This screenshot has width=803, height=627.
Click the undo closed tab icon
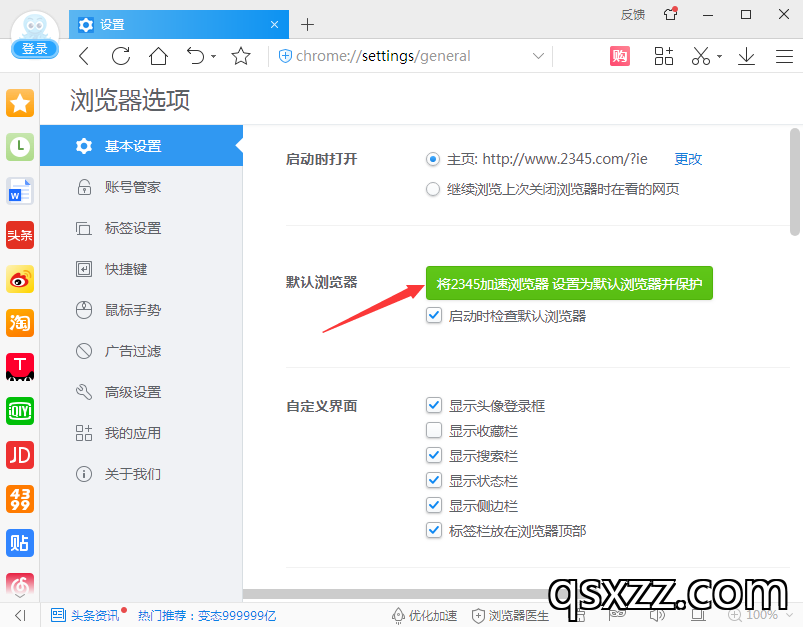click(196, 56)
